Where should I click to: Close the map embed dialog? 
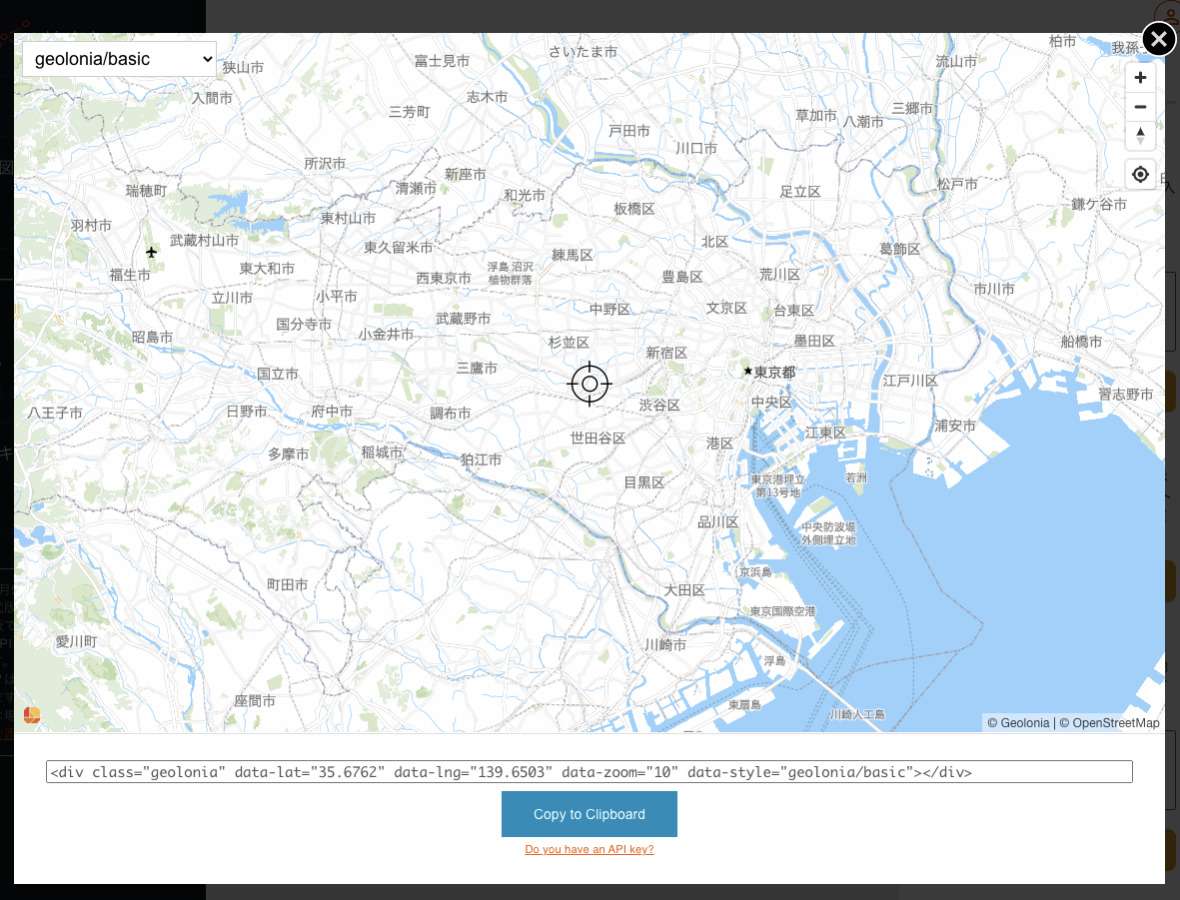coord(1158,40)
